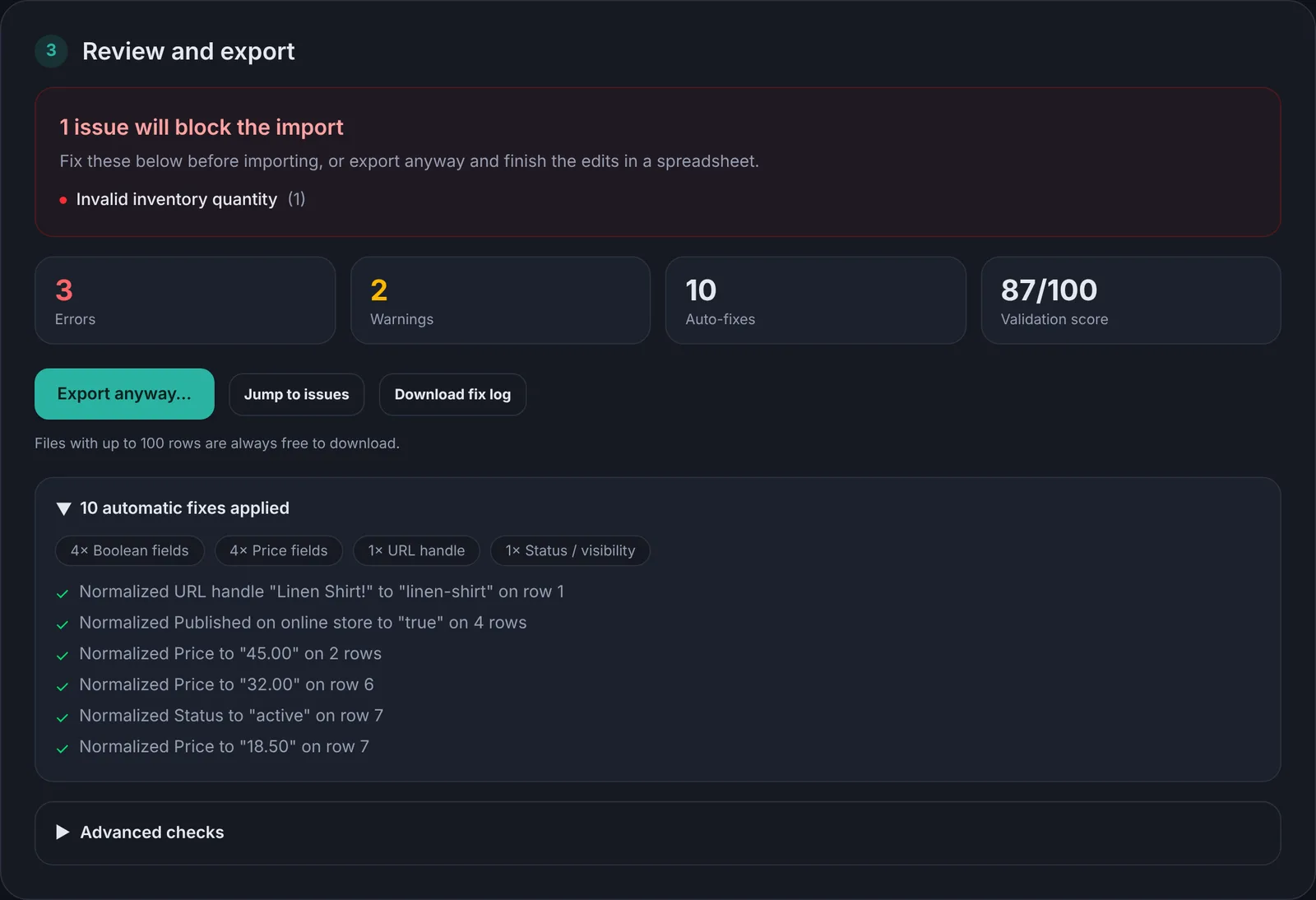The width and height of the screenshot is (1316, 900).
Task: Select the 4× Boolean fields chip
Action: 130,551
